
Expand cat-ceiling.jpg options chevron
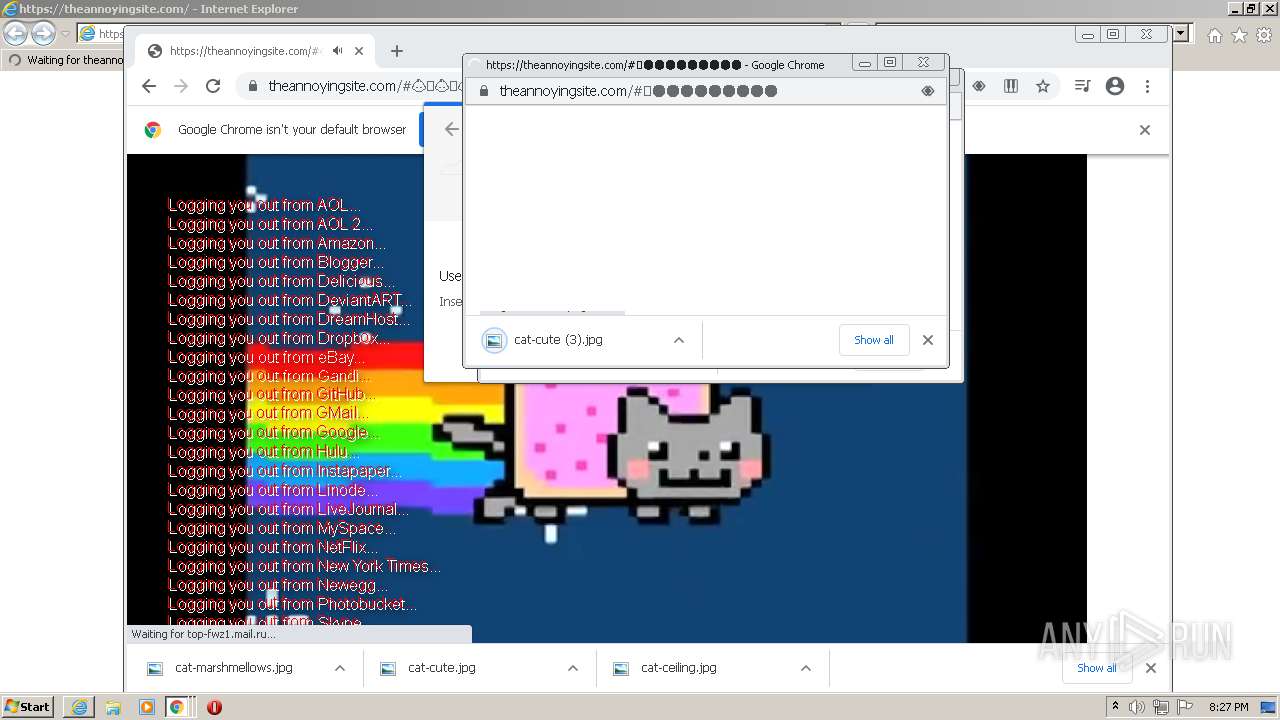806,668
